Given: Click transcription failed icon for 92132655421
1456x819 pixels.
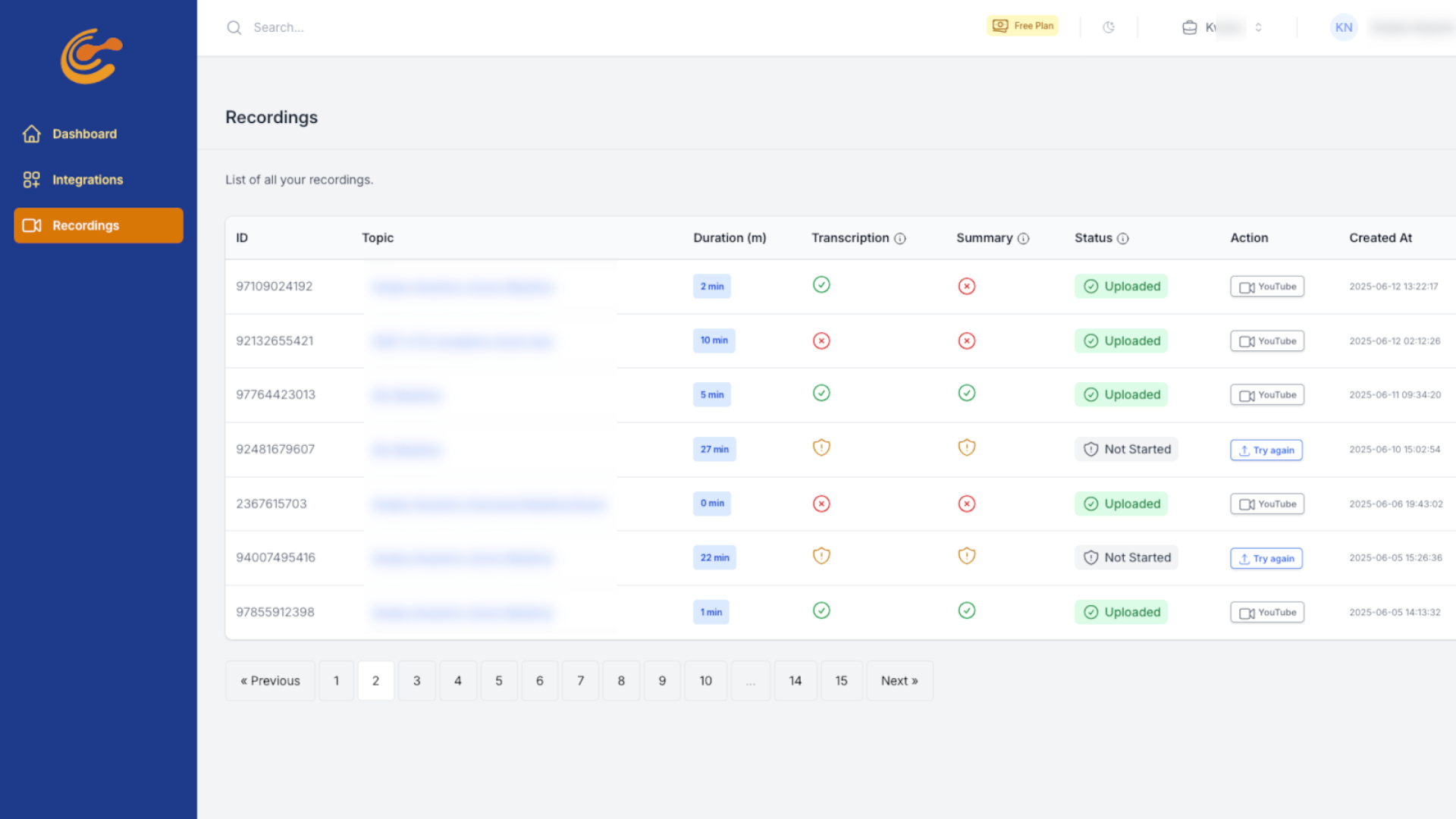Looking at the screenshot, I should coord(821,340).
